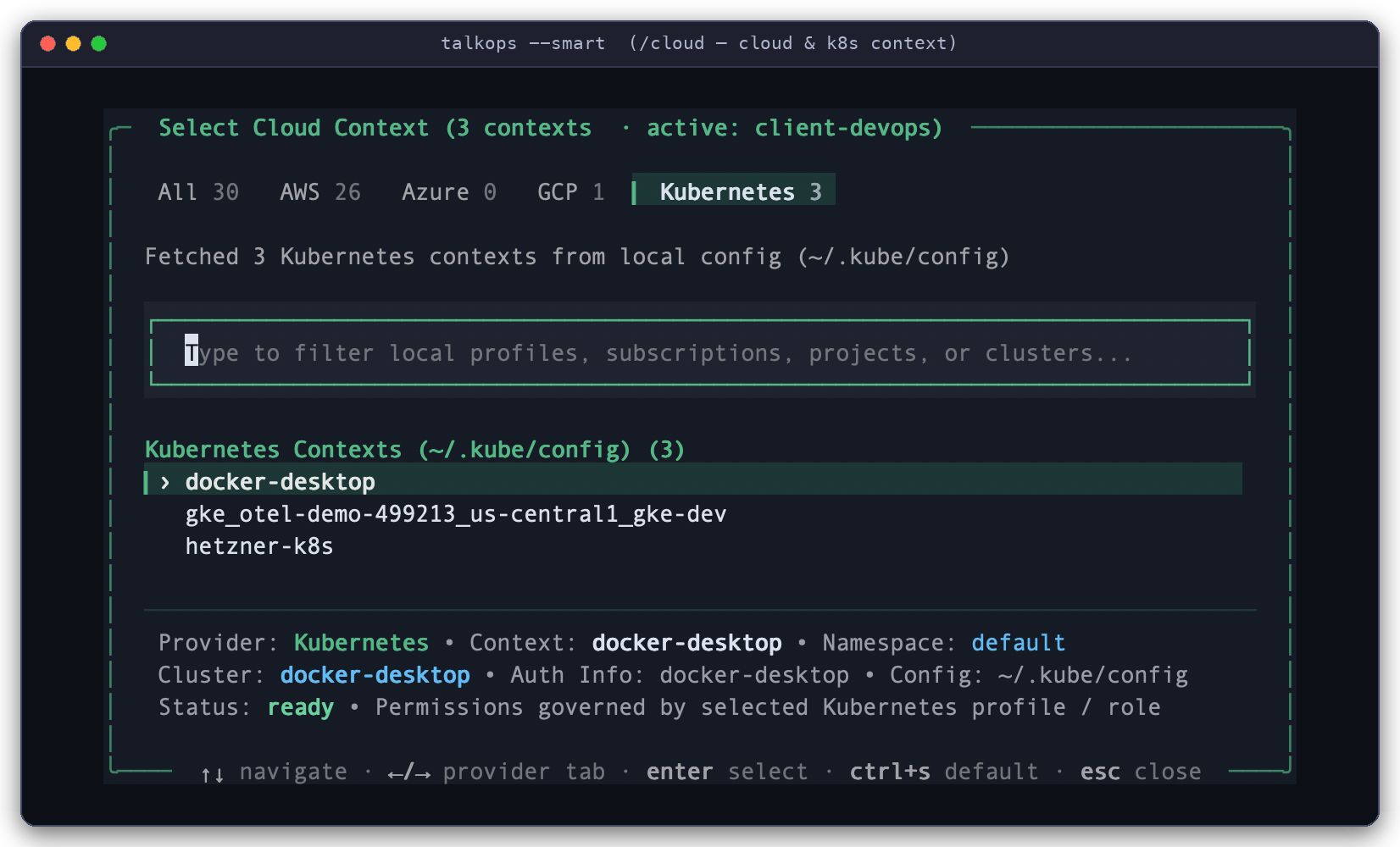
Task: Switch to the All 30 tab
Action: tap(198, 192)
